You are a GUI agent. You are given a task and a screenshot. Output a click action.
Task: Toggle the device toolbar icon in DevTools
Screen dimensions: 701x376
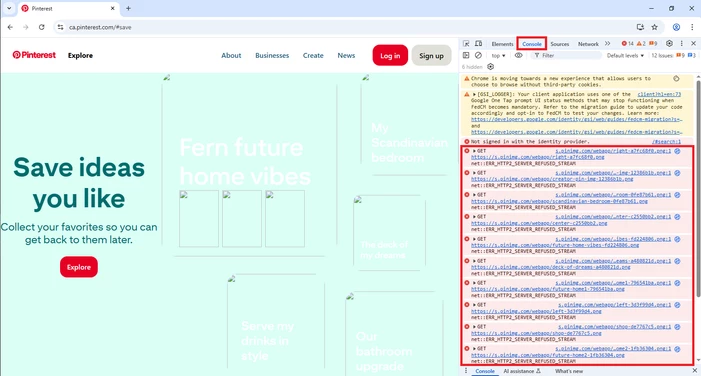(x=478, y=44)
